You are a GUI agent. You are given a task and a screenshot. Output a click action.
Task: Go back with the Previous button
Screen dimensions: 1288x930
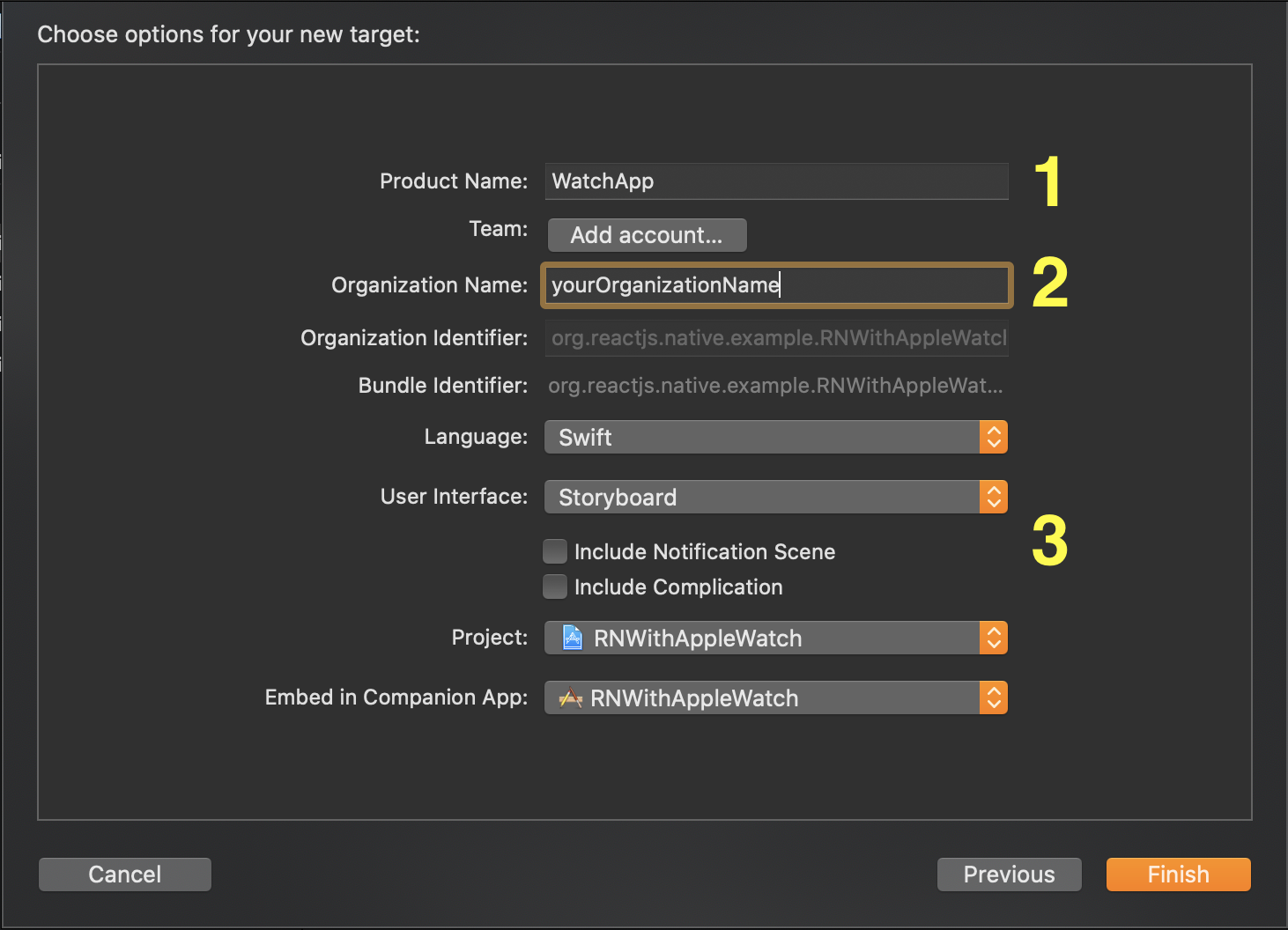(x=1009, y=875)
